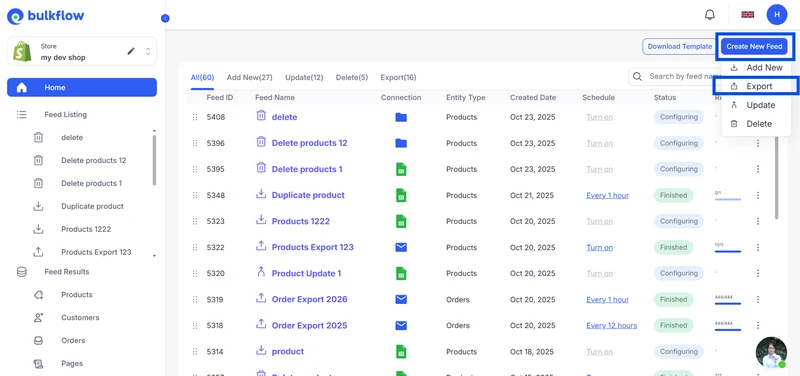
Task: Click Google Sheets icon for feed 5395
Action: [x=401, y=169]
